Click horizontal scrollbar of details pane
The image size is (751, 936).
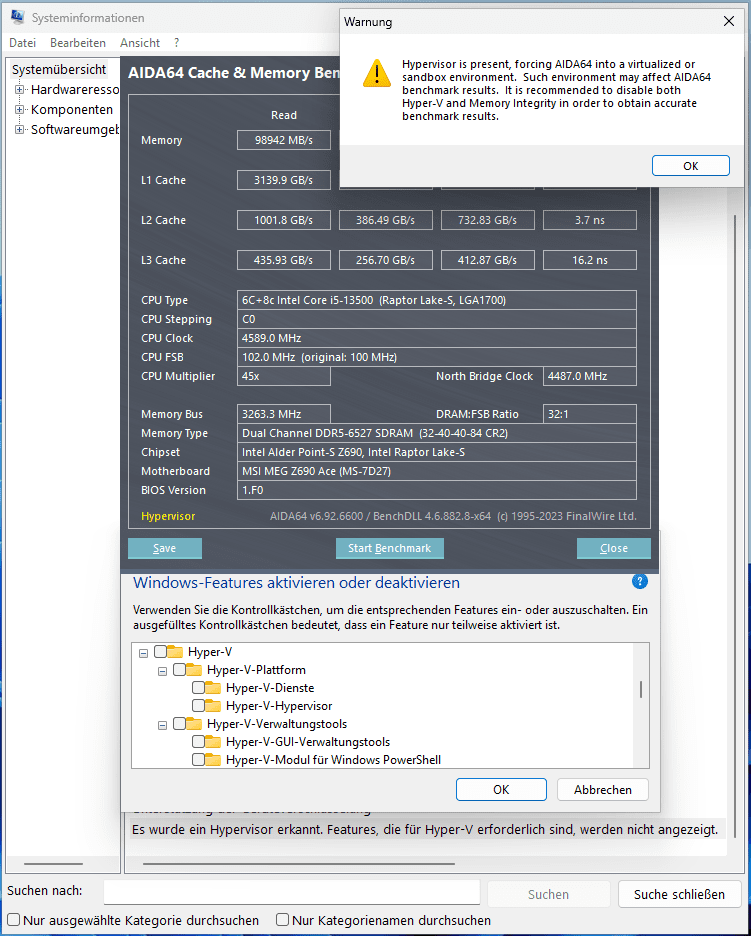pyautogui.click(x=298, y=864)
